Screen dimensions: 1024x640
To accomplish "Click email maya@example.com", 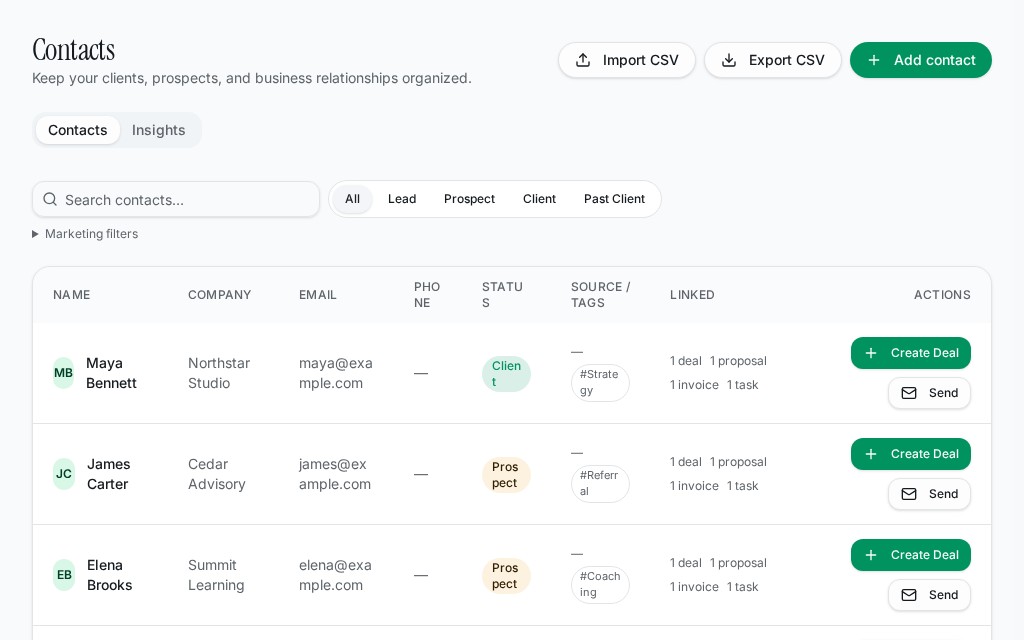I will pos(336,373).
